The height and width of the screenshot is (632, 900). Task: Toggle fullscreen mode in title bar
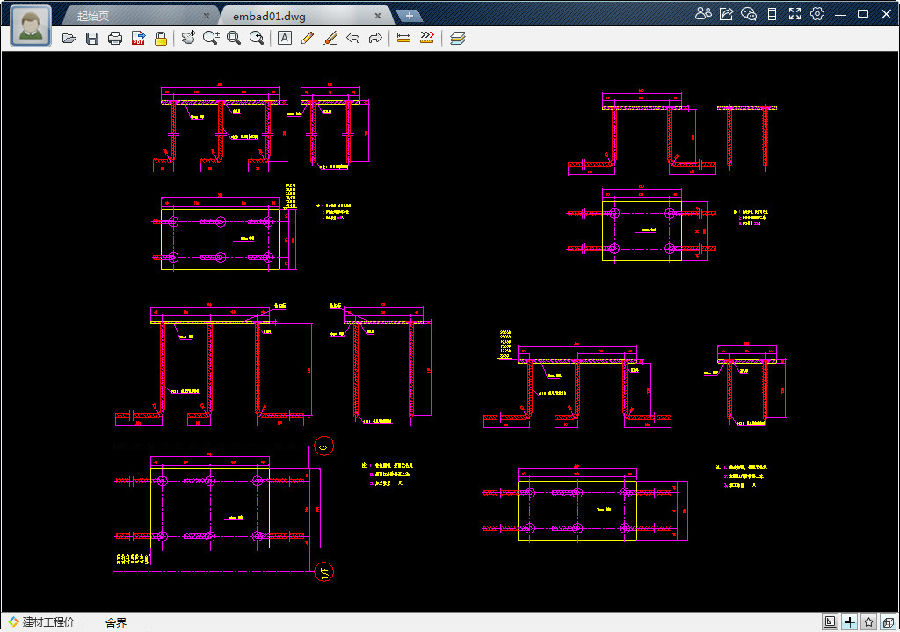(794, 14)
